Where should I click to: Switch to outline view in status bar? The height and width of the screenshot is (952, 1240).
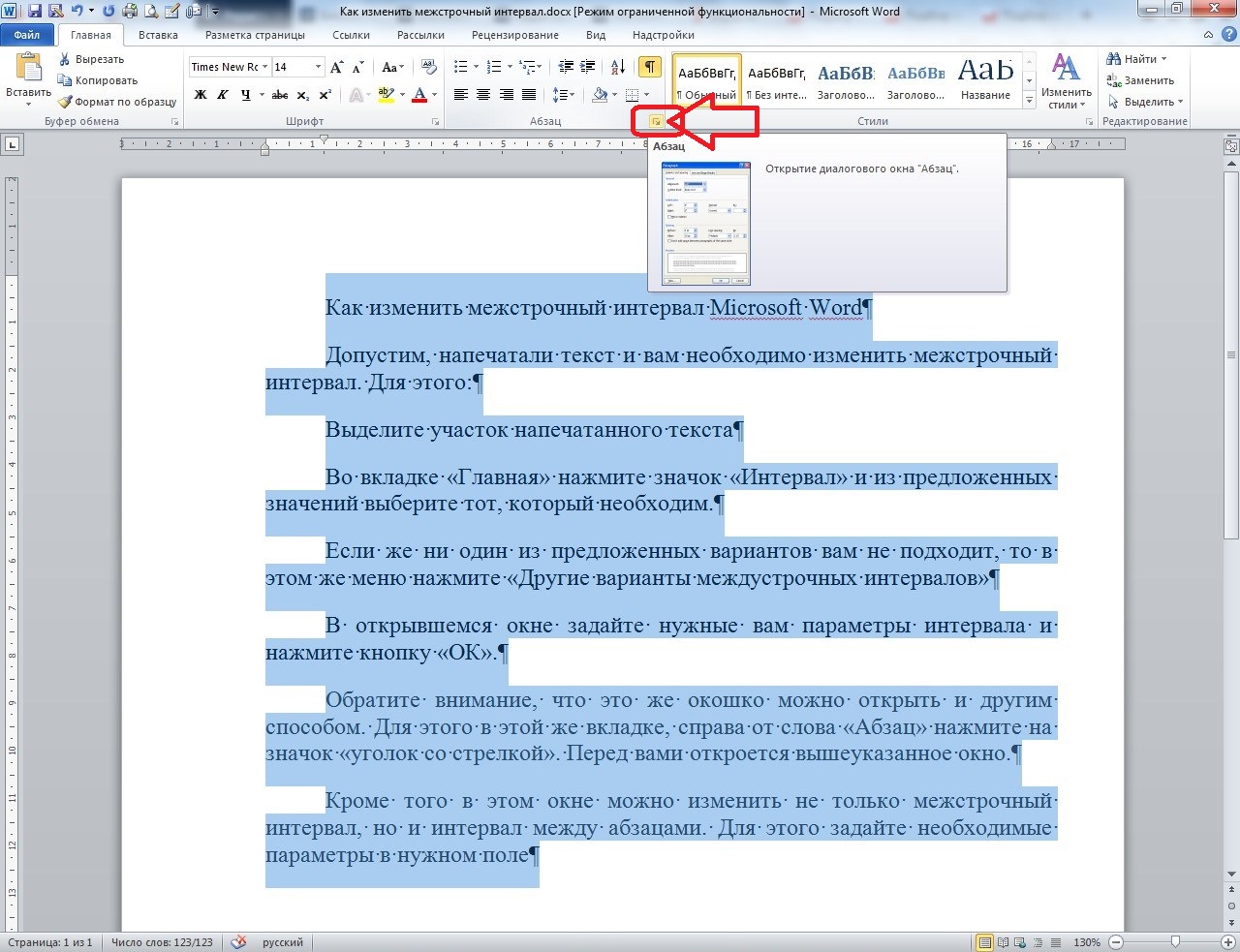click(1038, 942)
